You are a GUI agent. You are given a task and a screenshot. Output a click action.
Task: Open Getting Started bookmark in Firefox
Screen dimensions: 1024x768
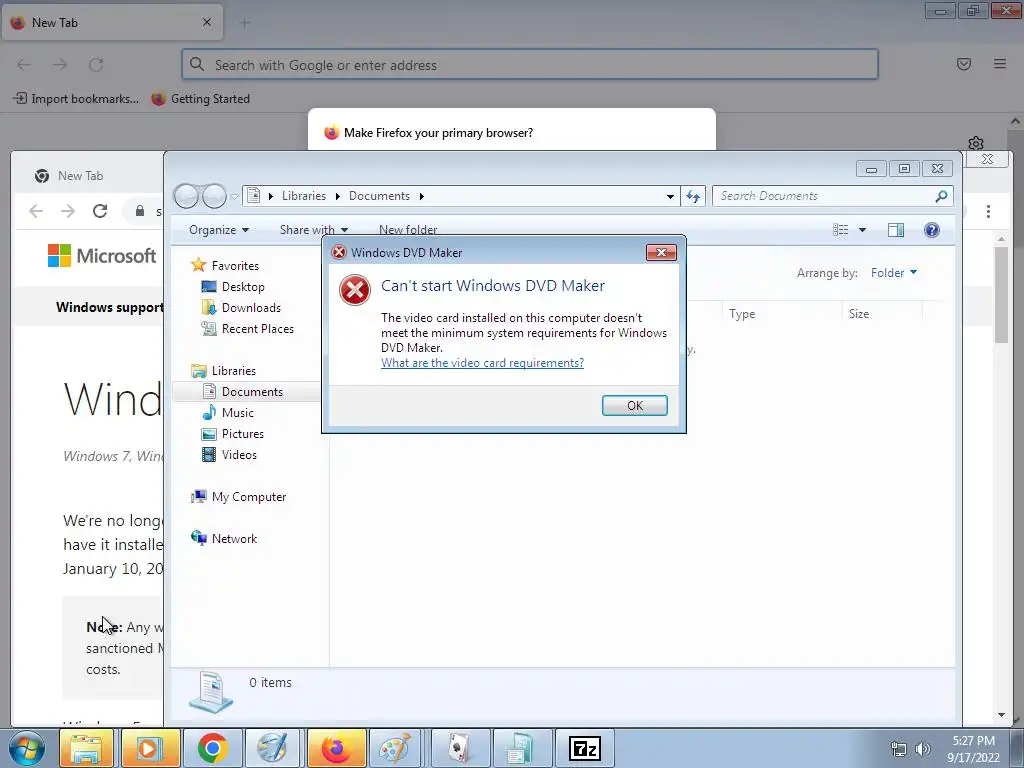pos(200,99)
